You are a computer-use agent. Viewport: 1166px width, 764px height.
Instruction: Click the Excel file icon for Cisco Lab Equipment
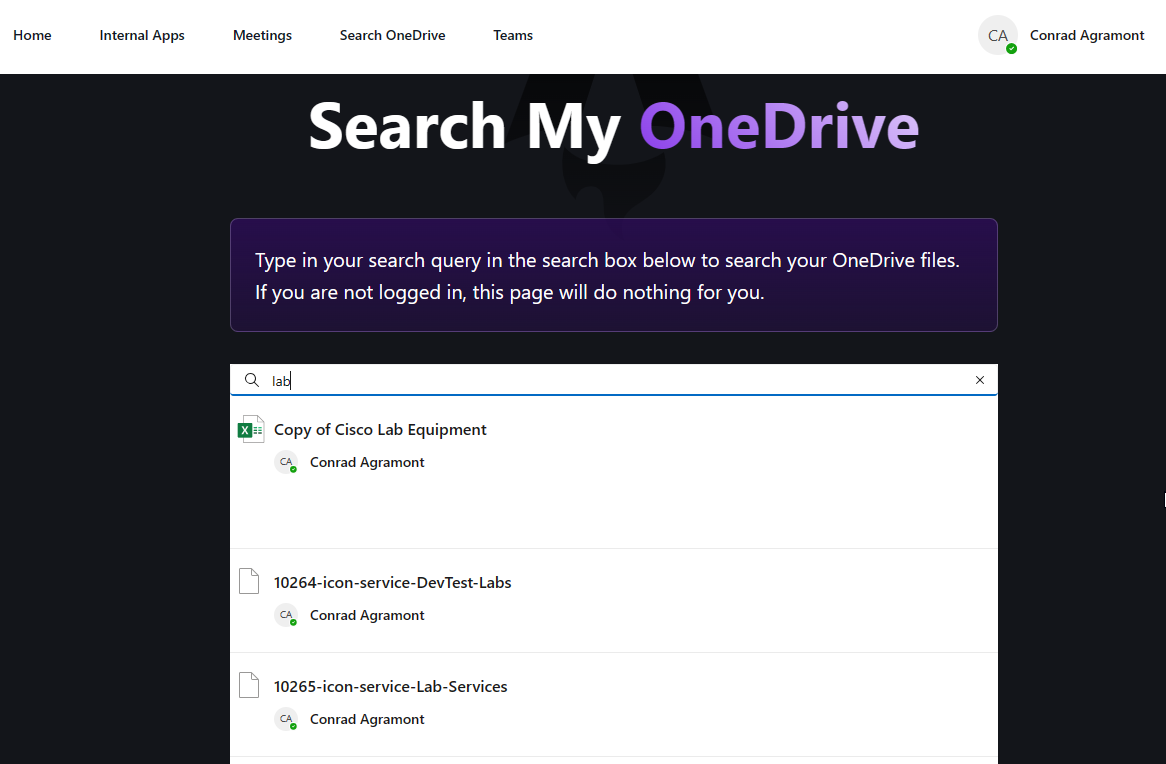click(x=251, y=429)
